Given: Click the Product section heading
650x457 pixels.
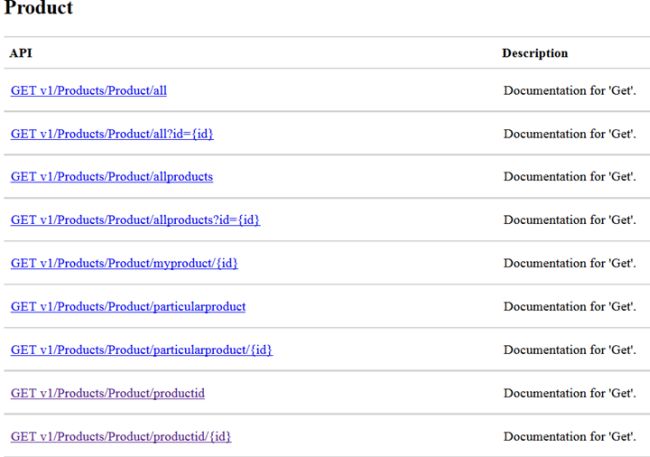Looking at the screenshot, I should tap(39, 8).
